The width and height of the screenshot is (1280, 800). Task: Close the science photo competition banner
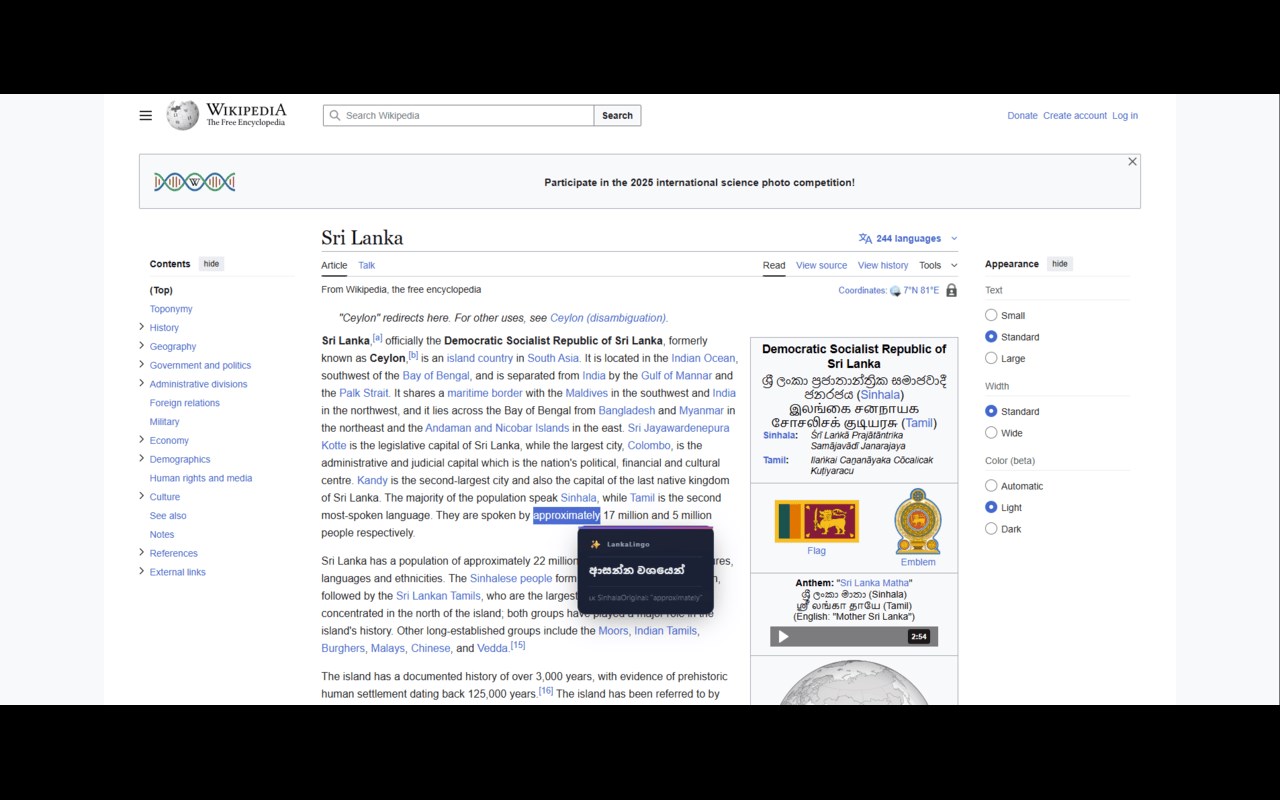click(x=1132, y=161)
